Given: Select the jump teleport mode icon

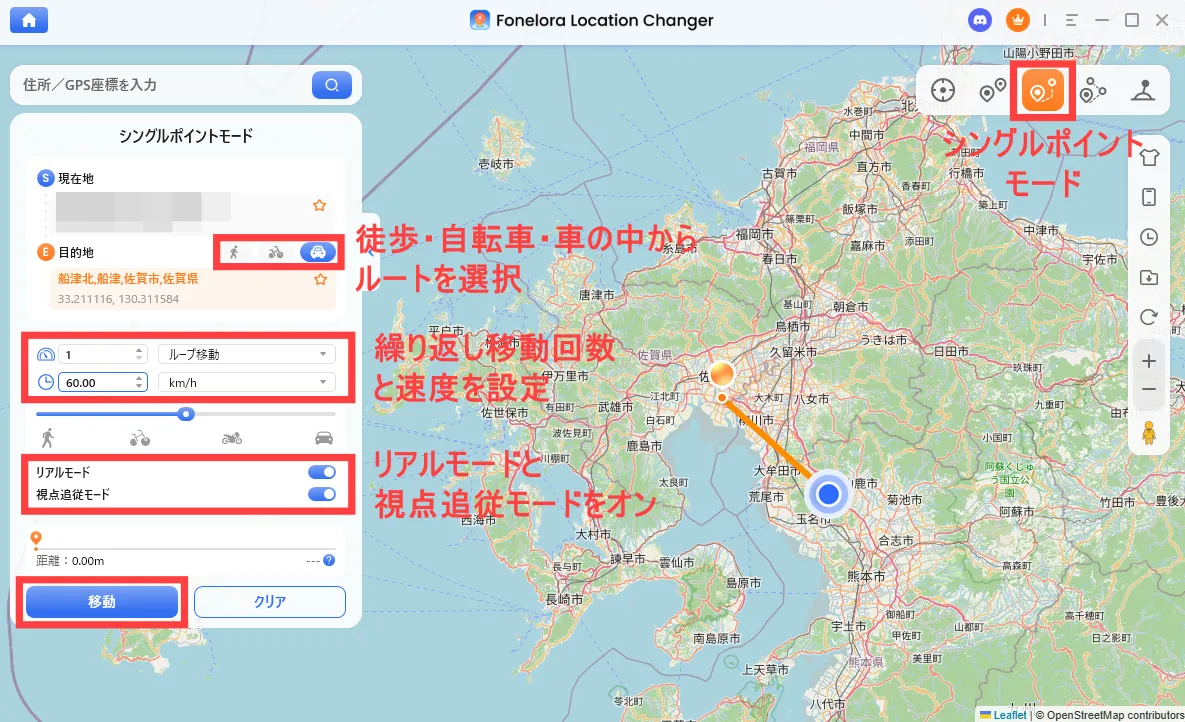Looking at the screenshot, I should [x=992, y=91].
